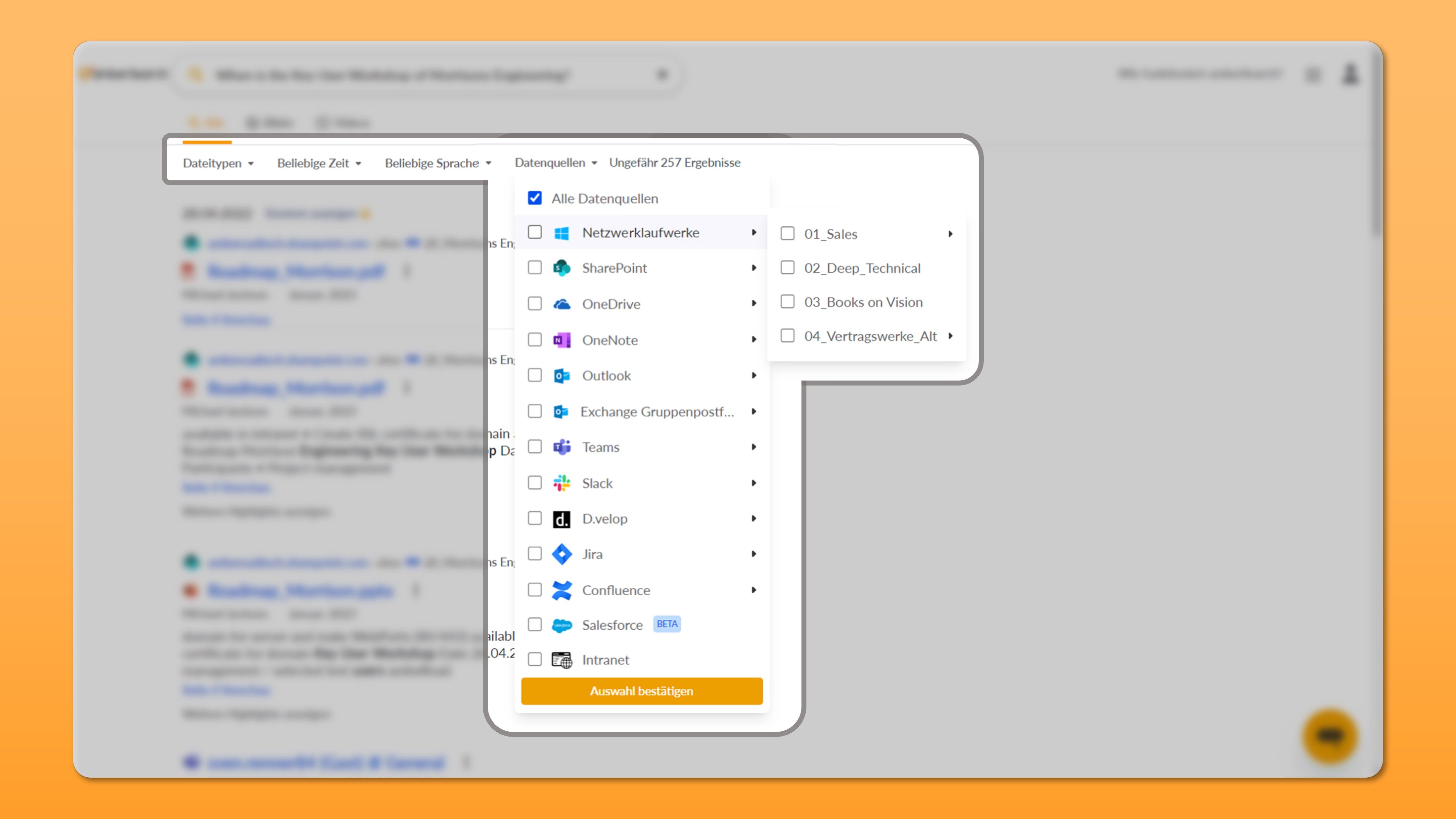The image size is (1456, 819).
Task: Check the Netzwerklaufwerke checkbox
Action: (x=535, y=232)
